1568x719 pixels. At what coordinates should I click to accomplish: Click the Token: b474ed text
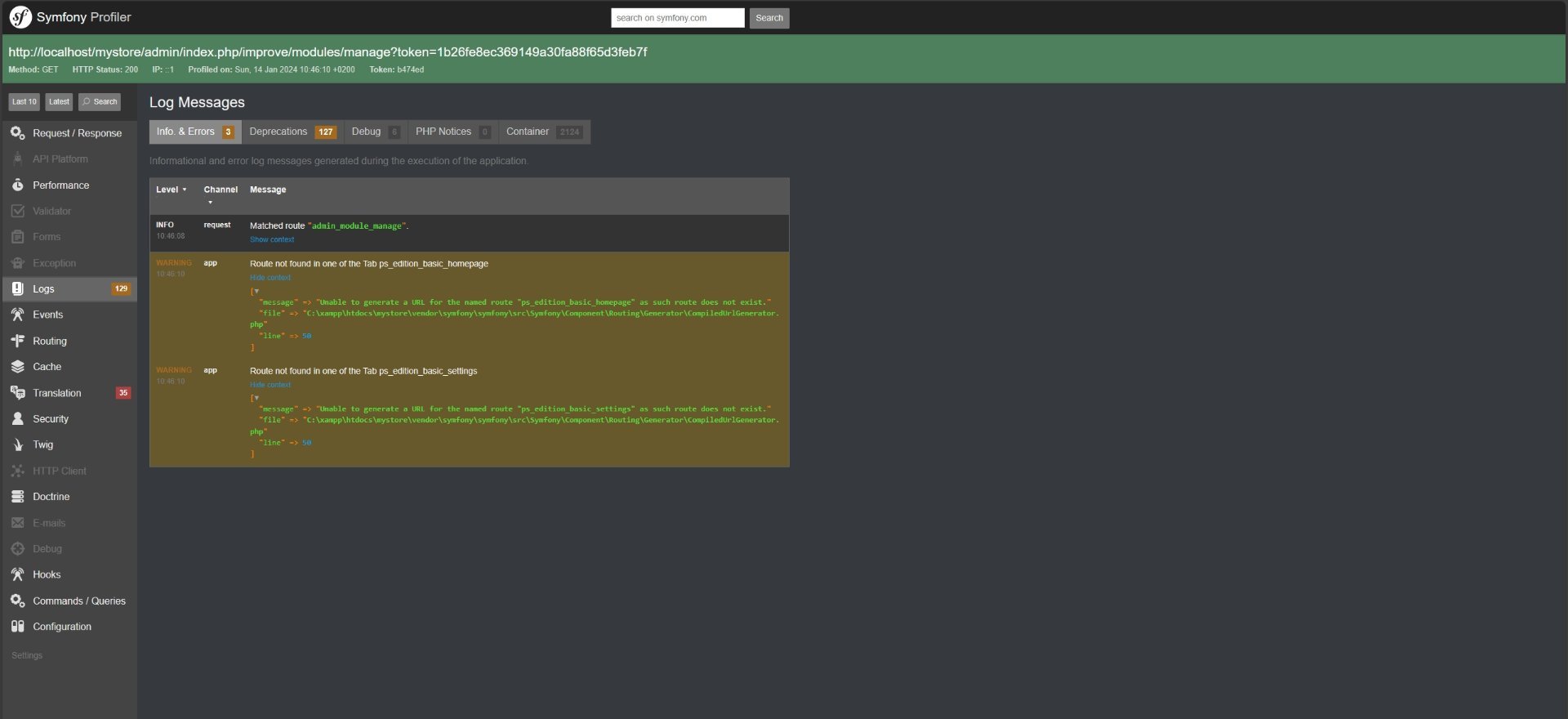(x=397, y=69)
